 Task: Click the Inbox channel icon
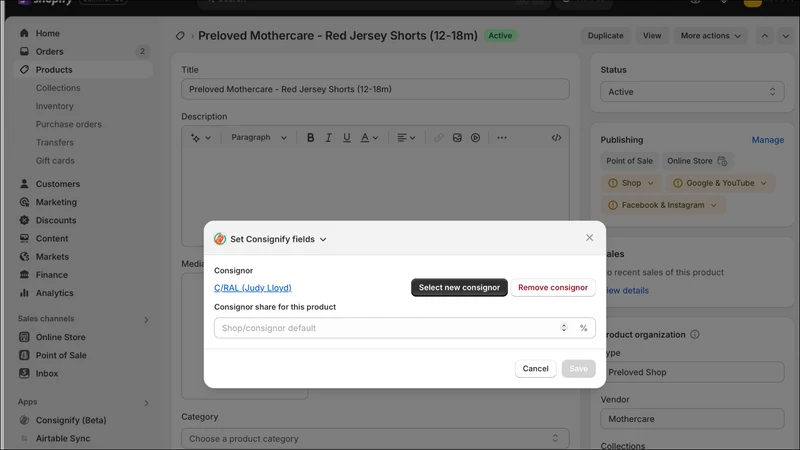24,373
